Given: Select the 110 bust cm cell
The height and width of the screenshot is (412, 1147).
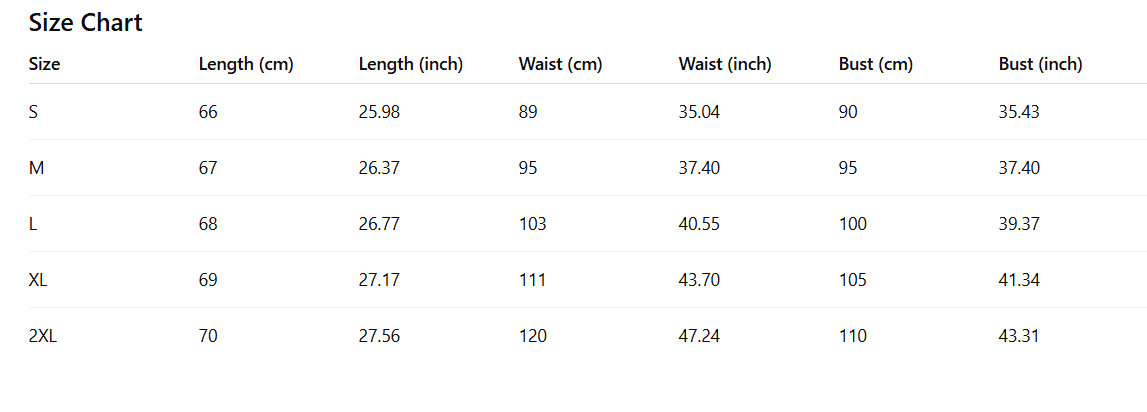Looking at the screenshot, I should [853, 336].
